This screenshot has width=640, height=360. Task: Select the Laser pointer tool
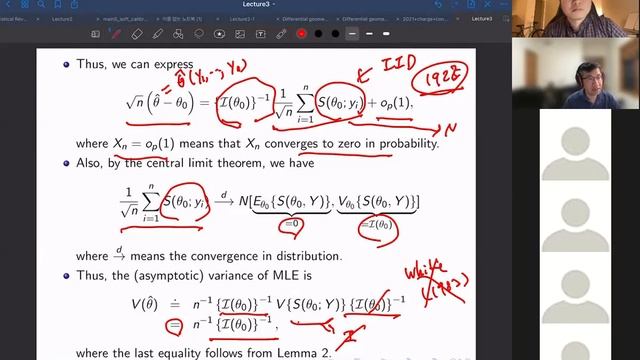(281, 34)
